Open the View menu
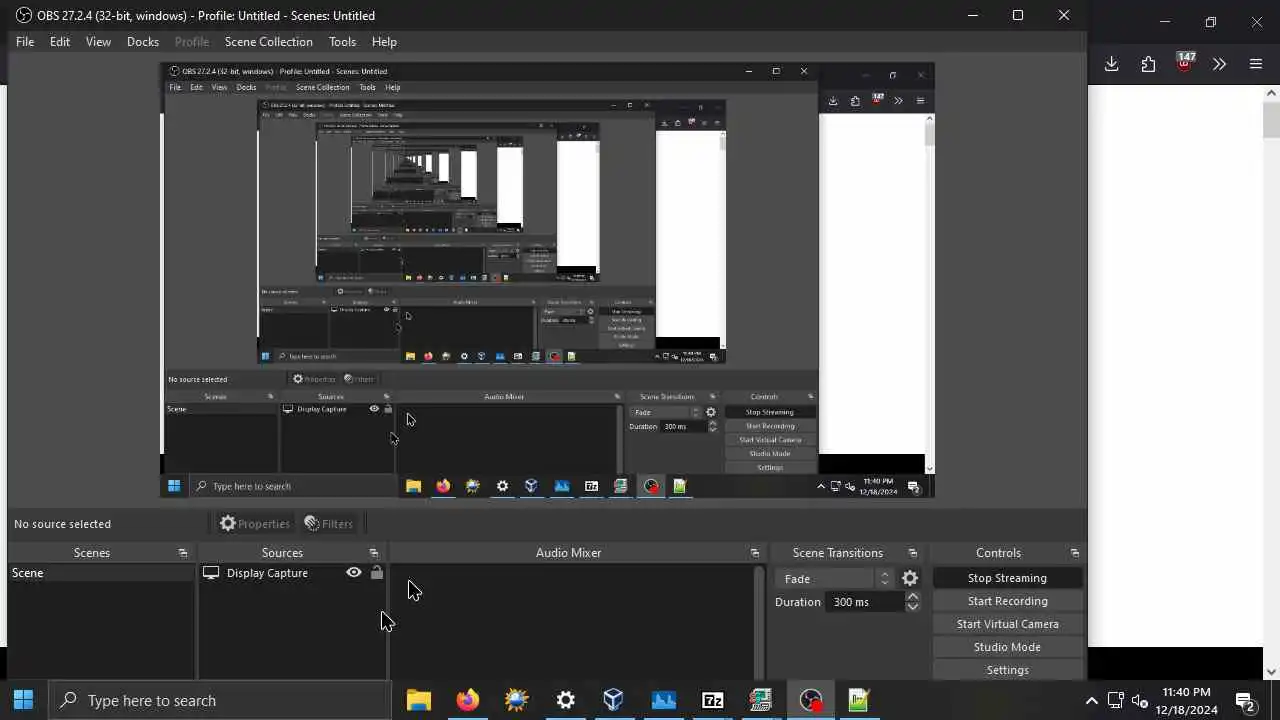Screen dimensions: 1280x720 click(x=98, y=42)
